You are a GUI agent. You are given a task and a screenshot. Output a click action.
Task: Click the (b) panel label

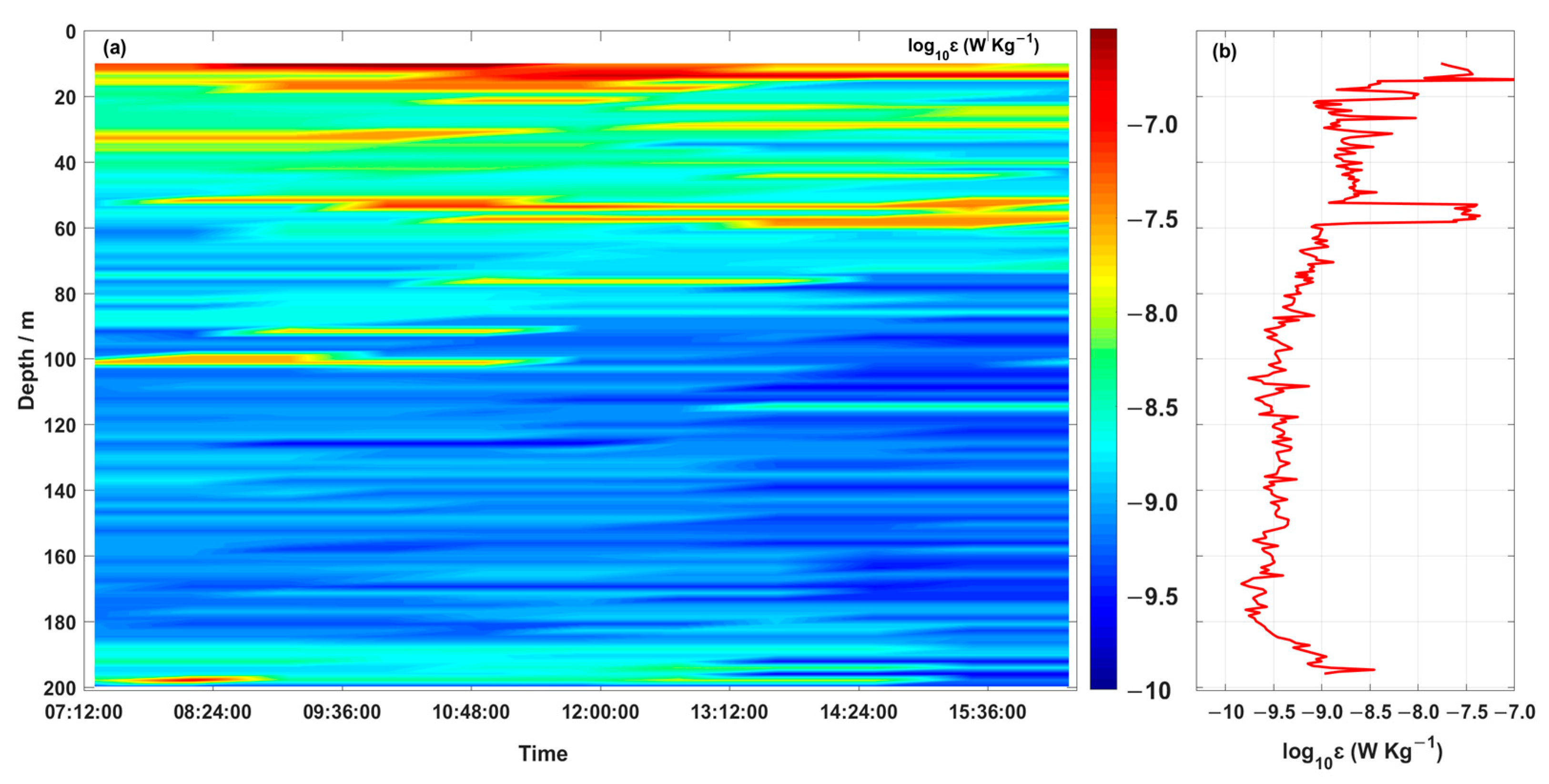pyautogui.click(x=1225, y=52)
